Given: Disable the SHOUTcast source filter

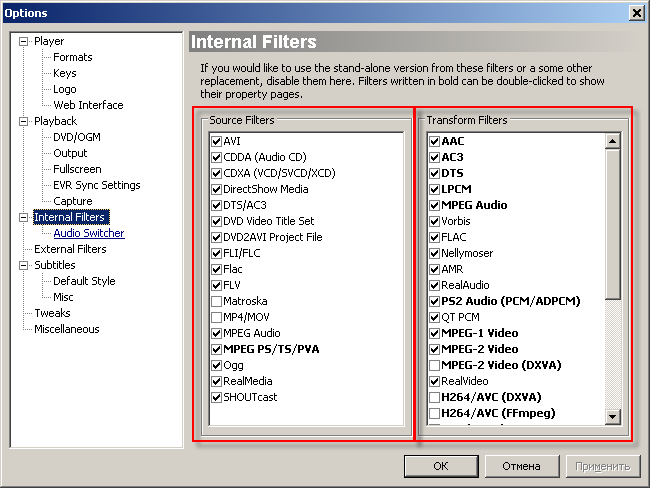Looking at the screenshot, I should pyautogui.click(x=216, y=397).
